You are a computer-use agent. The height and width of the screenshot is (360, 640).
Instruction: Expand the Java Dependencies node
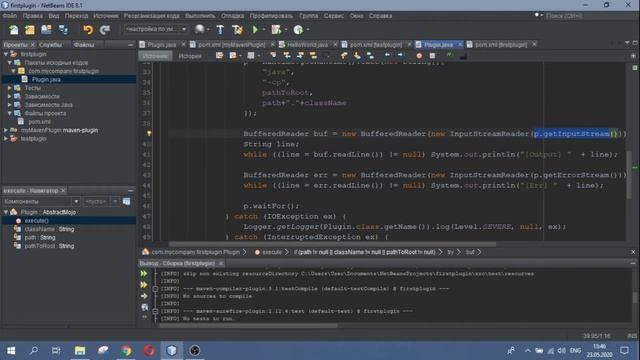coord(9,104)
